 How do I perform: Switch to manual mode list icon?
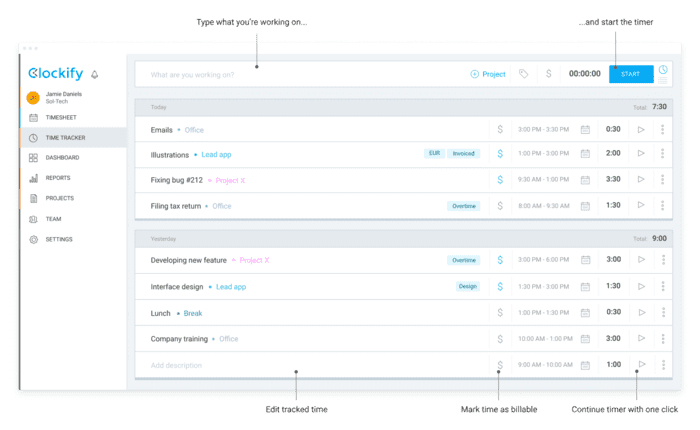click(663, 81)
